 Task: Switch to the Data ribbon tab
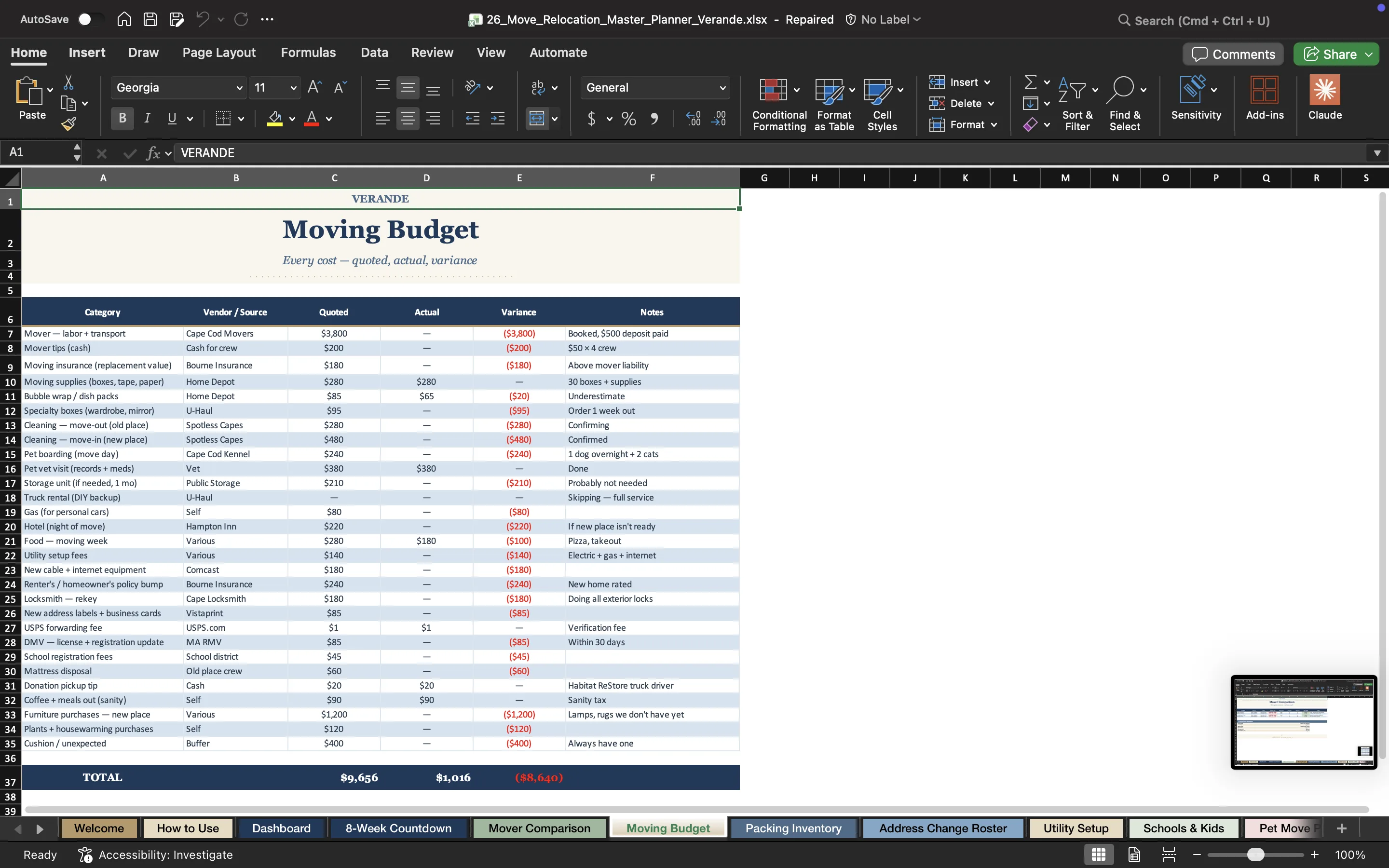point(374,52)
